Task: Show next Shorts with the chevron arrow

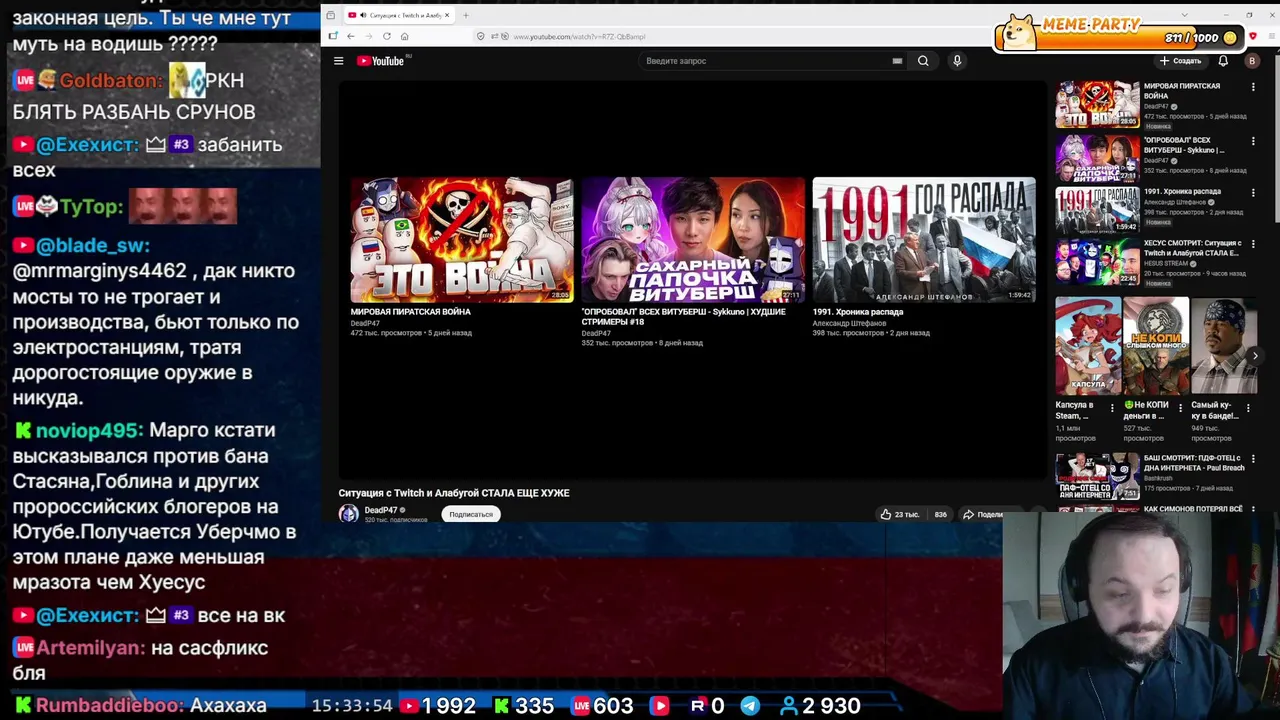Action: [1255, 355]
